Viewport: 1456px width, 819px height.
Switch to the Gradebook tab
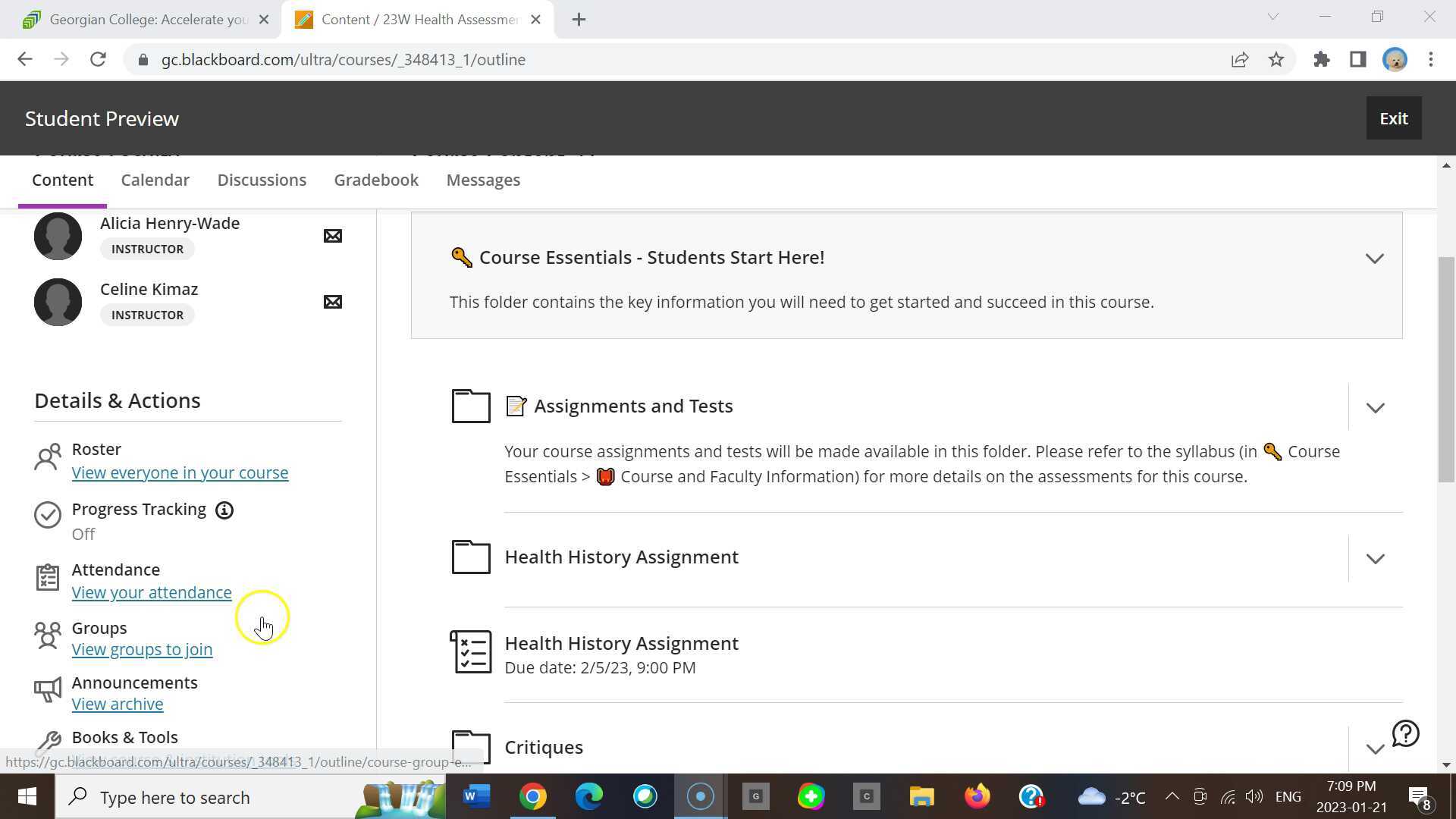tap(376, 180)
